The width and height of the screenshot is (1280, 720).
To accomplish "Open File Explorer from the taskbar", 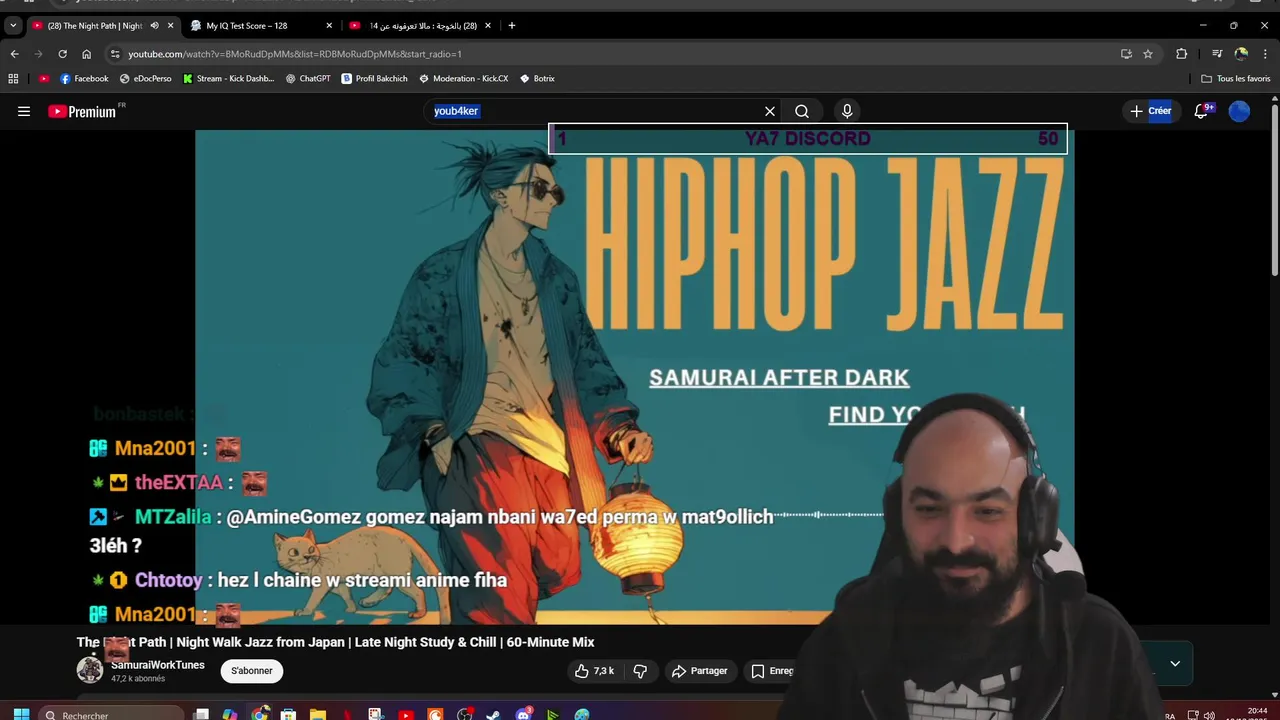I will click(318, 714).
